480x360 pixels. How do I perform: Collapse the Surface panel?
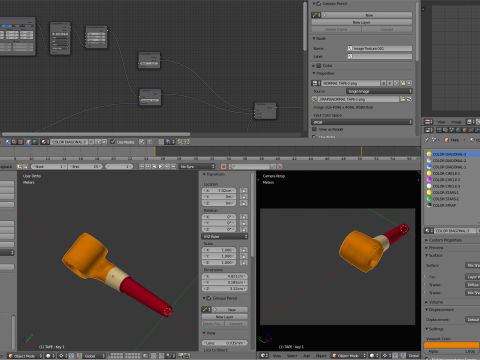(x=426, y=255)
